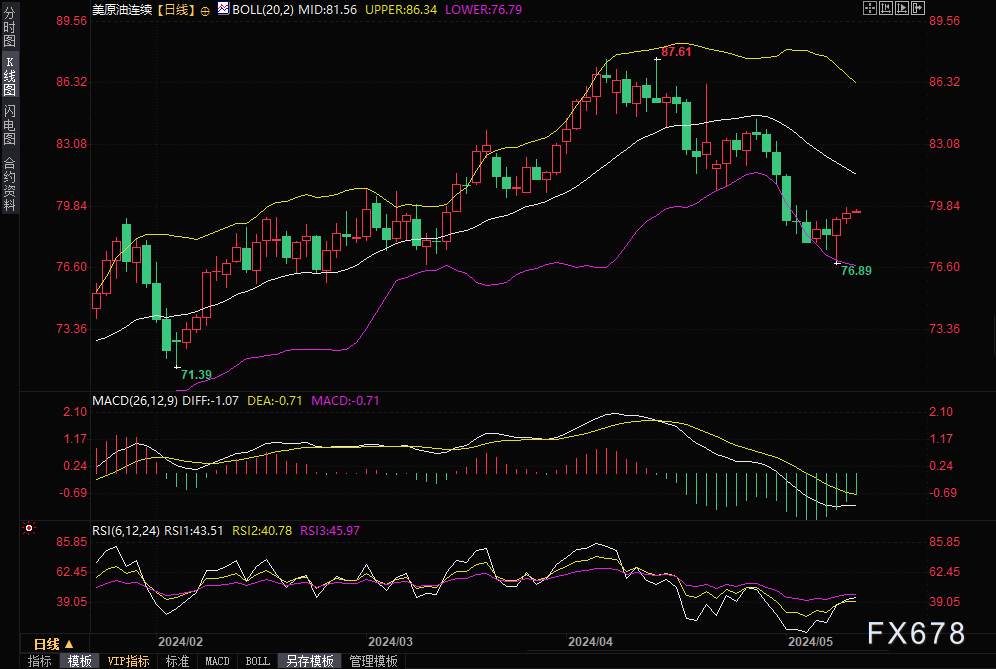This screenshot has width=996, height=669.
Task: Open the 日线 period dropdown
Action: tap(54, 644)
